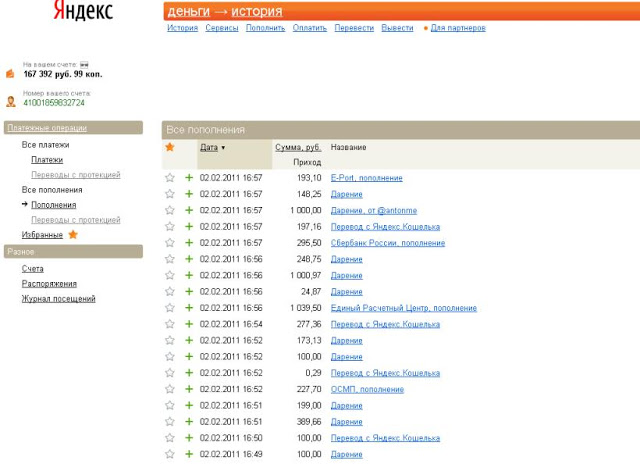
Task: Click the orange bullet before 'Для партнеров'
Action: (426, 28)
